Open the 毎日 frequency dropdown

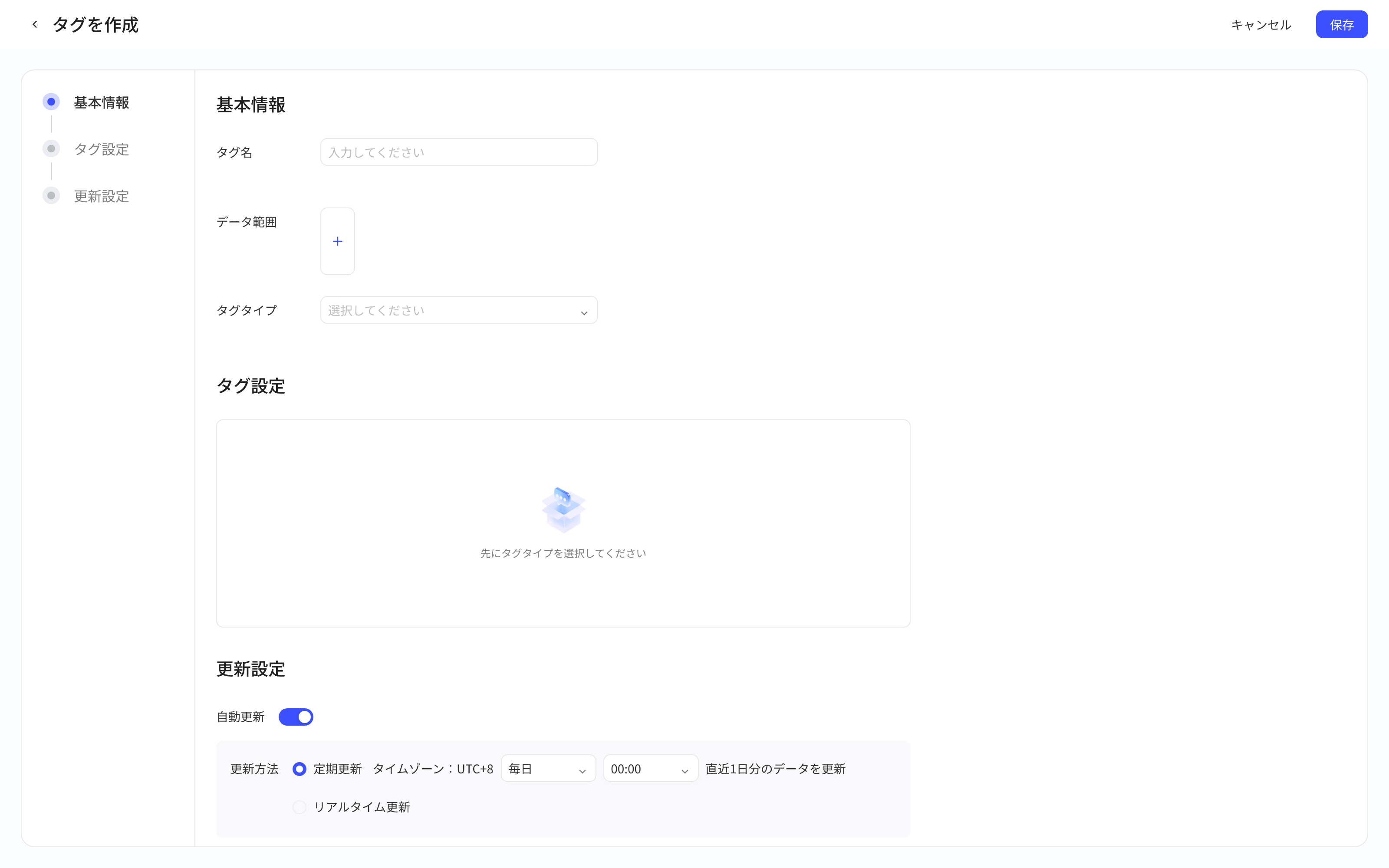pos(548,769)
